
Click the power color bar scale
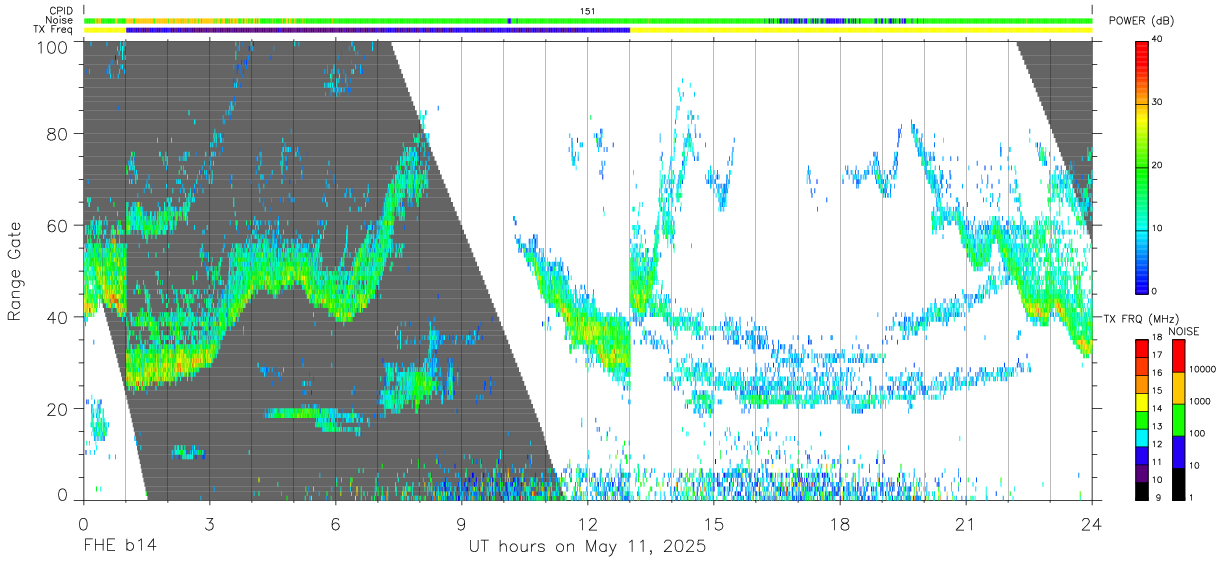(1143, 166)
